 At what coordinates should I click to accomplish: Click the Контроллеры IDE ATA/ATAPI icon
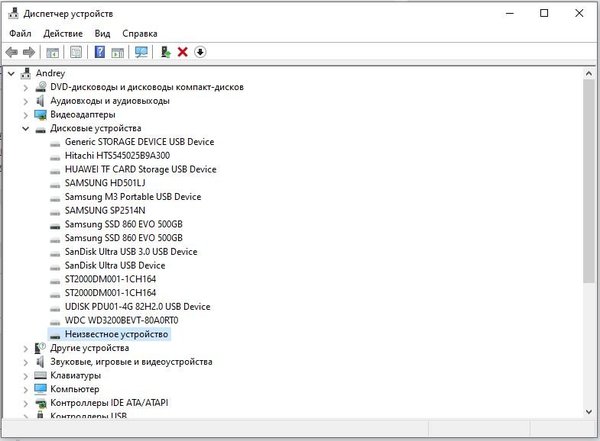40,403
